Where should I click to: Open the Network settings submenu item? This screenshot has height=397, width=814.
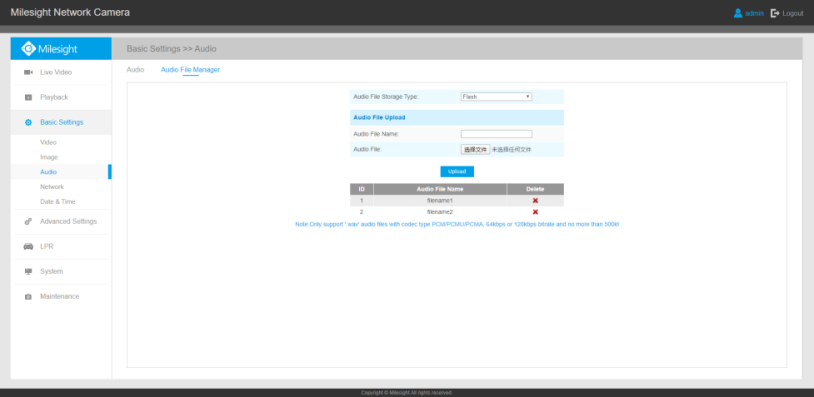52,186
